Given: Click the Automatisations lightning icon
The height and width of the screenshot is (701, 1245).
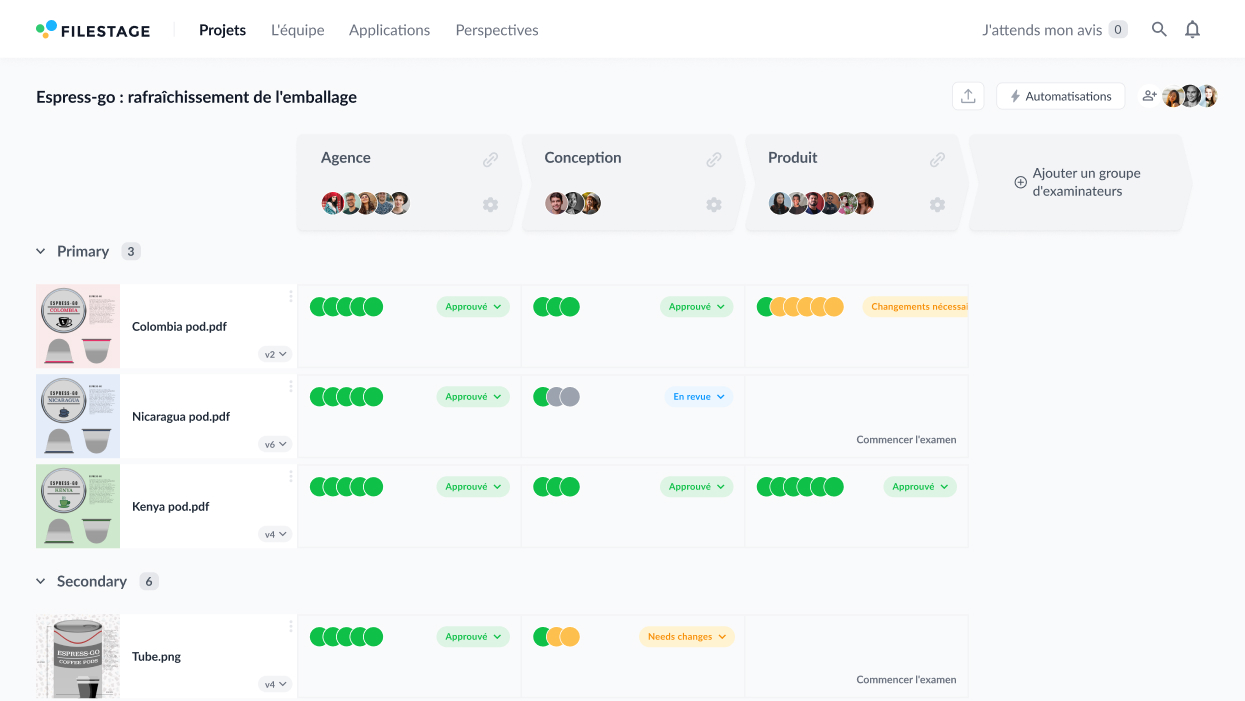Looking at the screenshot, I should point(1018,96).
